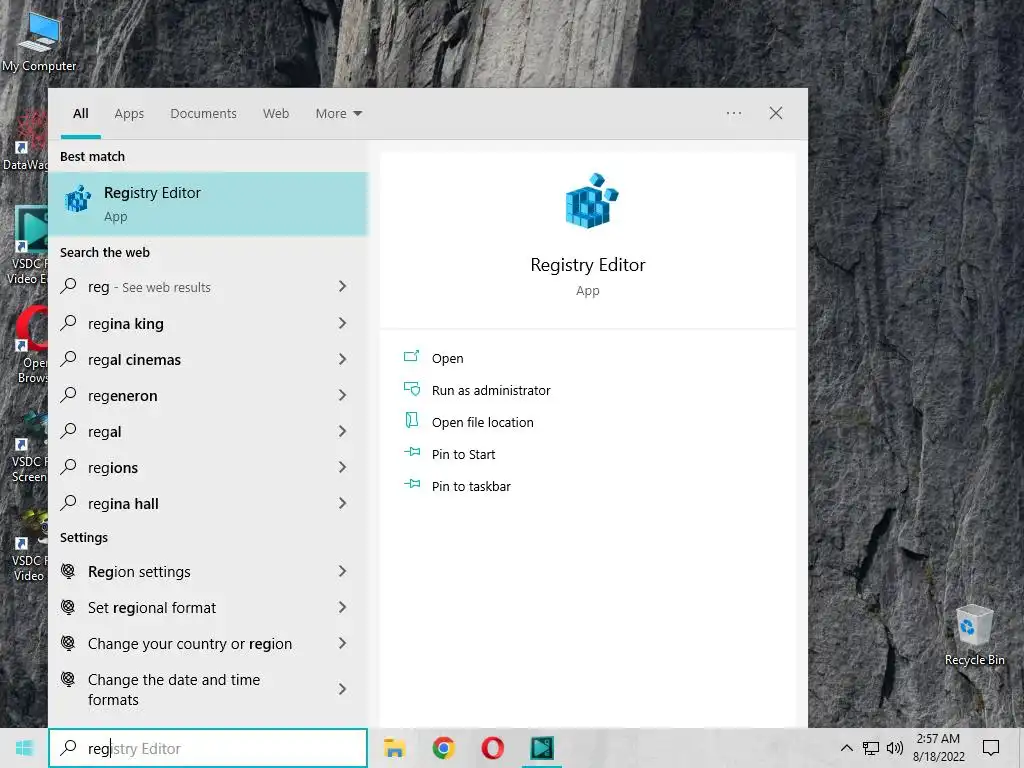This screenshot has width=1024, height=768.
Task: Expand the regions suggestion arrow
Action: click(342, 466)
